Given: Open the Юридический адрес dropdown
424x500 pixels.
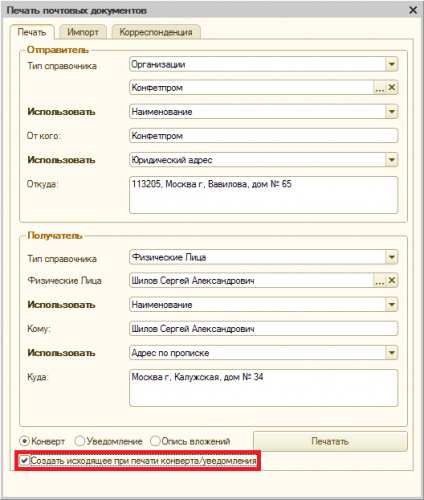Looking at the screenshot, I should click(x=392, y=160).
